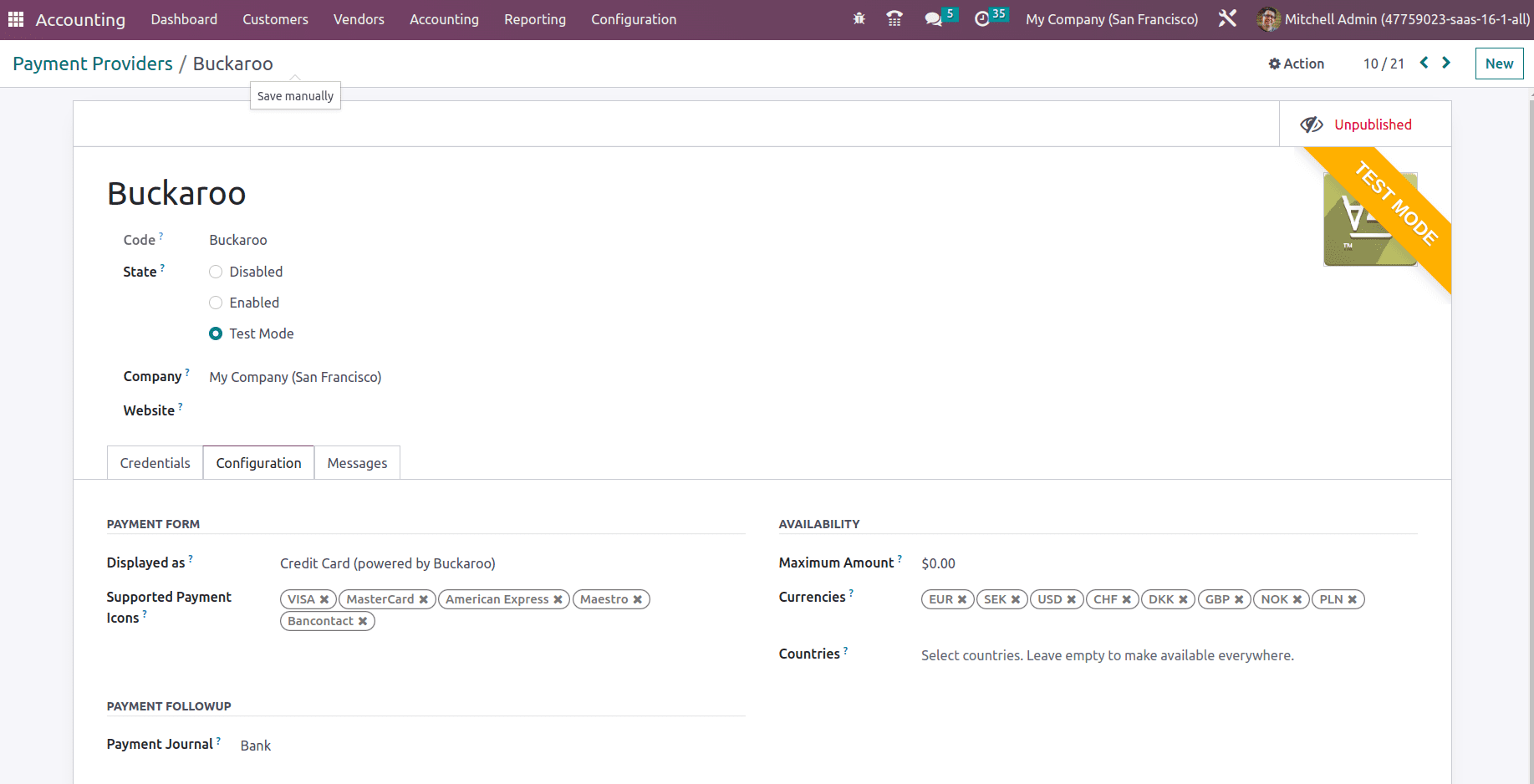Viewport: 1534px width, 784px height.
Task: Remove the SEK currency tag
Action: (1016, 599)
